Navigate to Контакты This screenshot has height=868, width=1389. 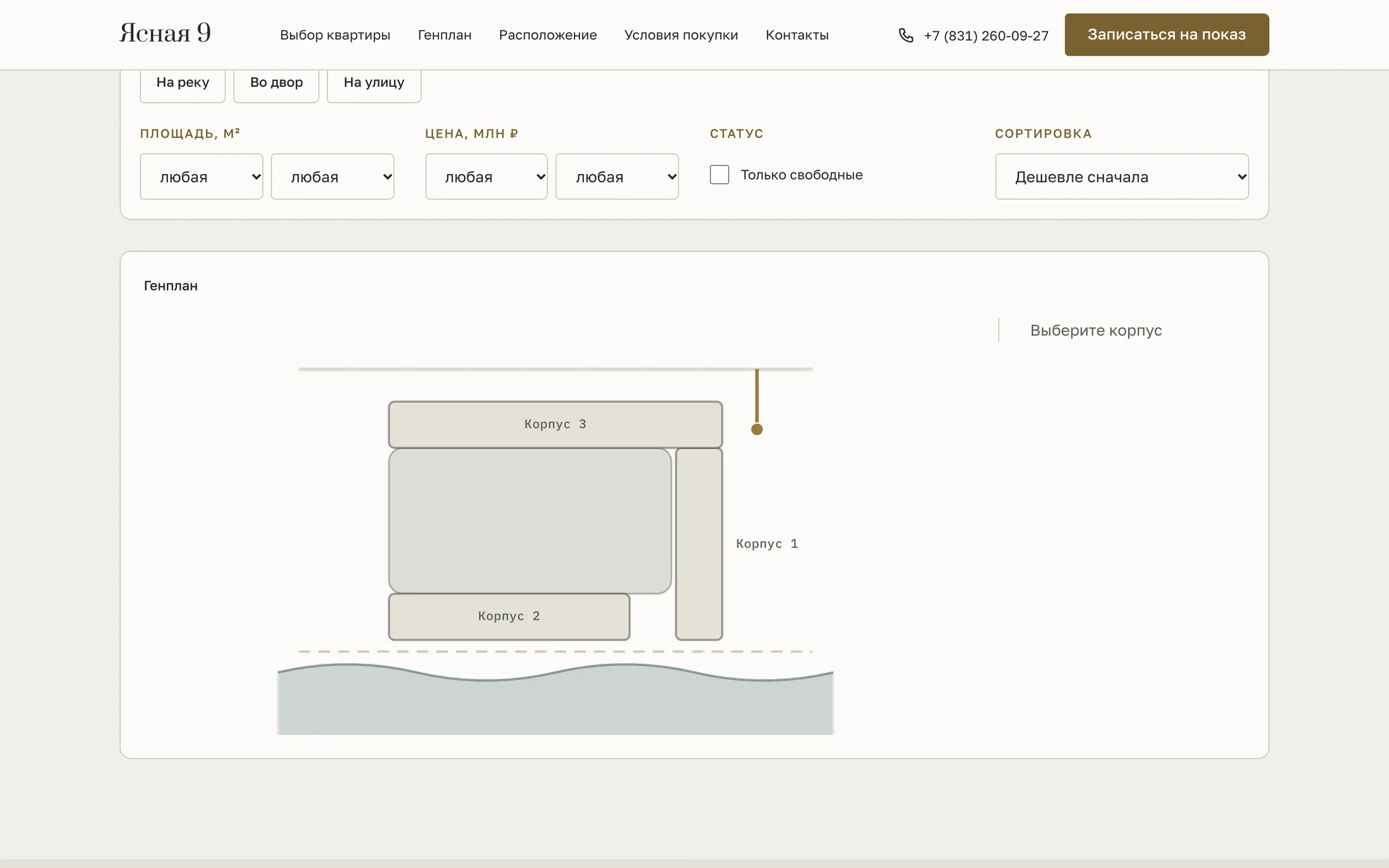click(797, 35)
